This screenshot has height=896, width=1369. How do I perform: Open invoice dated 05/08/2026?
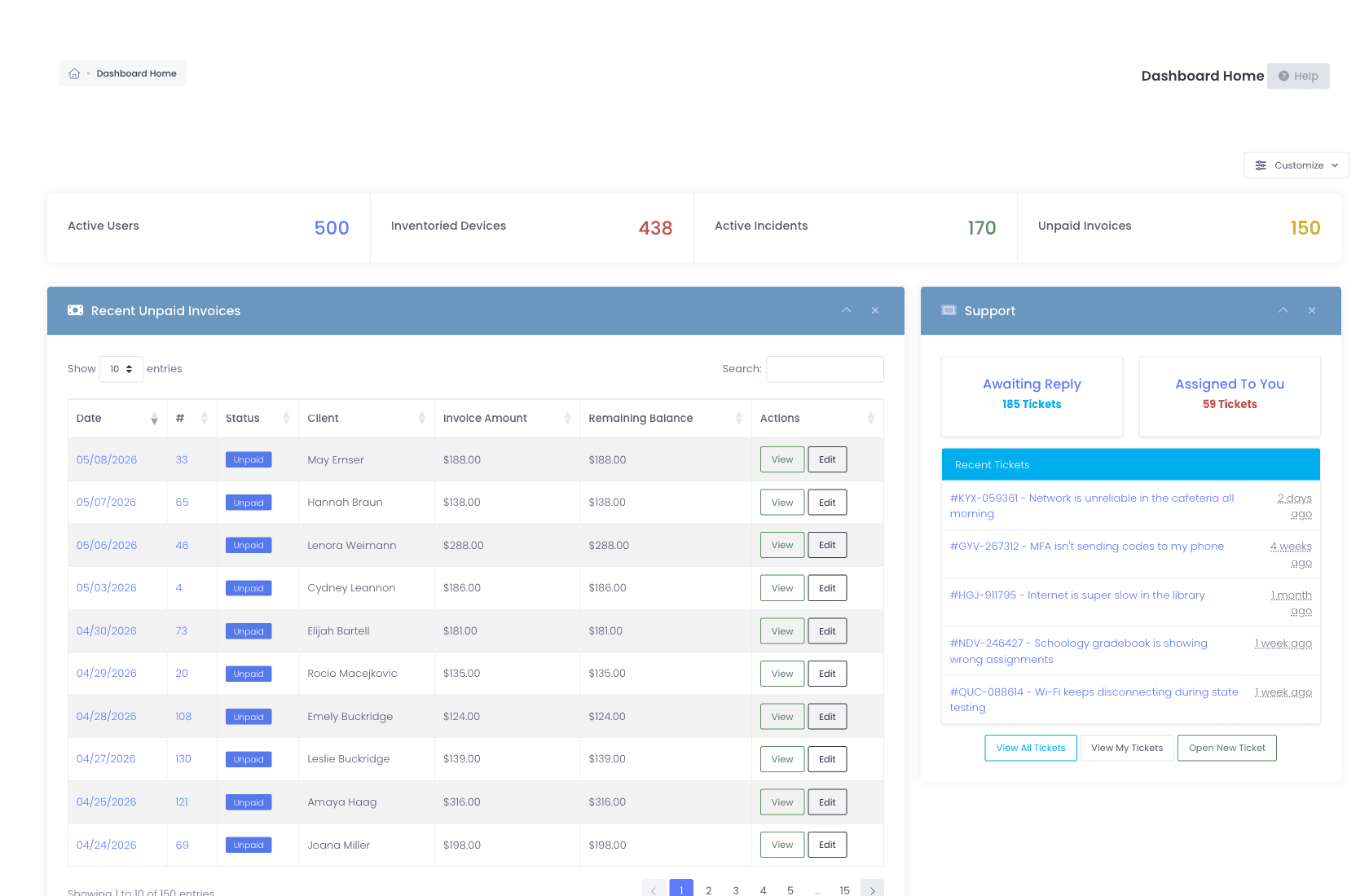point(107,459)
